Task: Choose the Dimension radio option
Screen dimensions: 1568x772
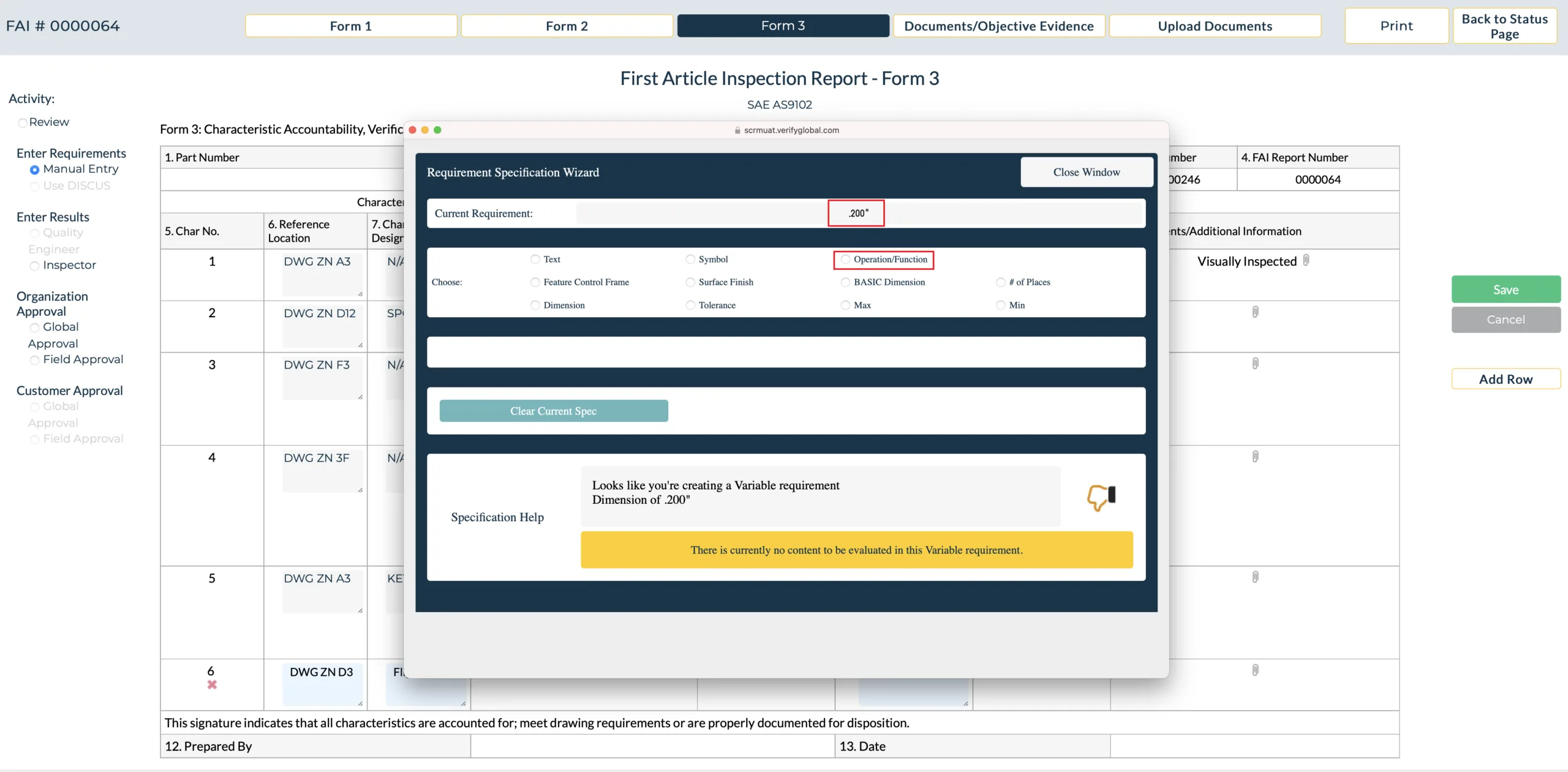Action: pyautogui.click(x=535, y=305)
